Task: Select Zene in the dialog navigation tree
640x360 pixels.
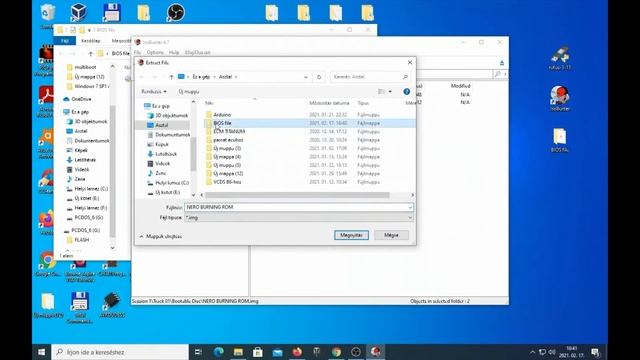Action: pyautogui.click(x=161, y=173)
